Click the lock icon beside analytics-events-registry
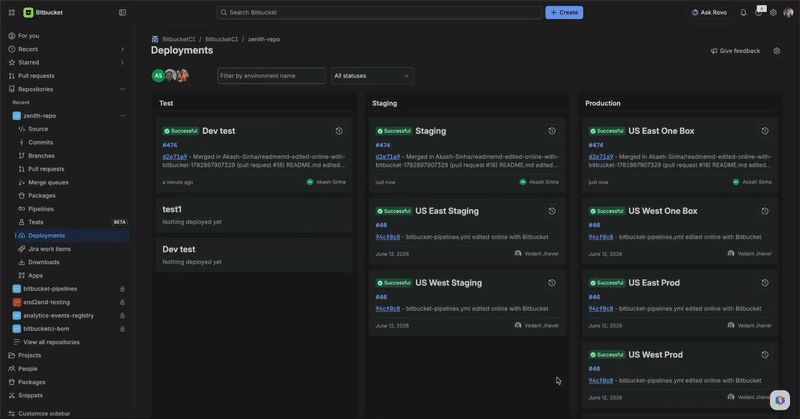Screen dimensions: 800x419 pyautogui.click(x=122, y=315)
